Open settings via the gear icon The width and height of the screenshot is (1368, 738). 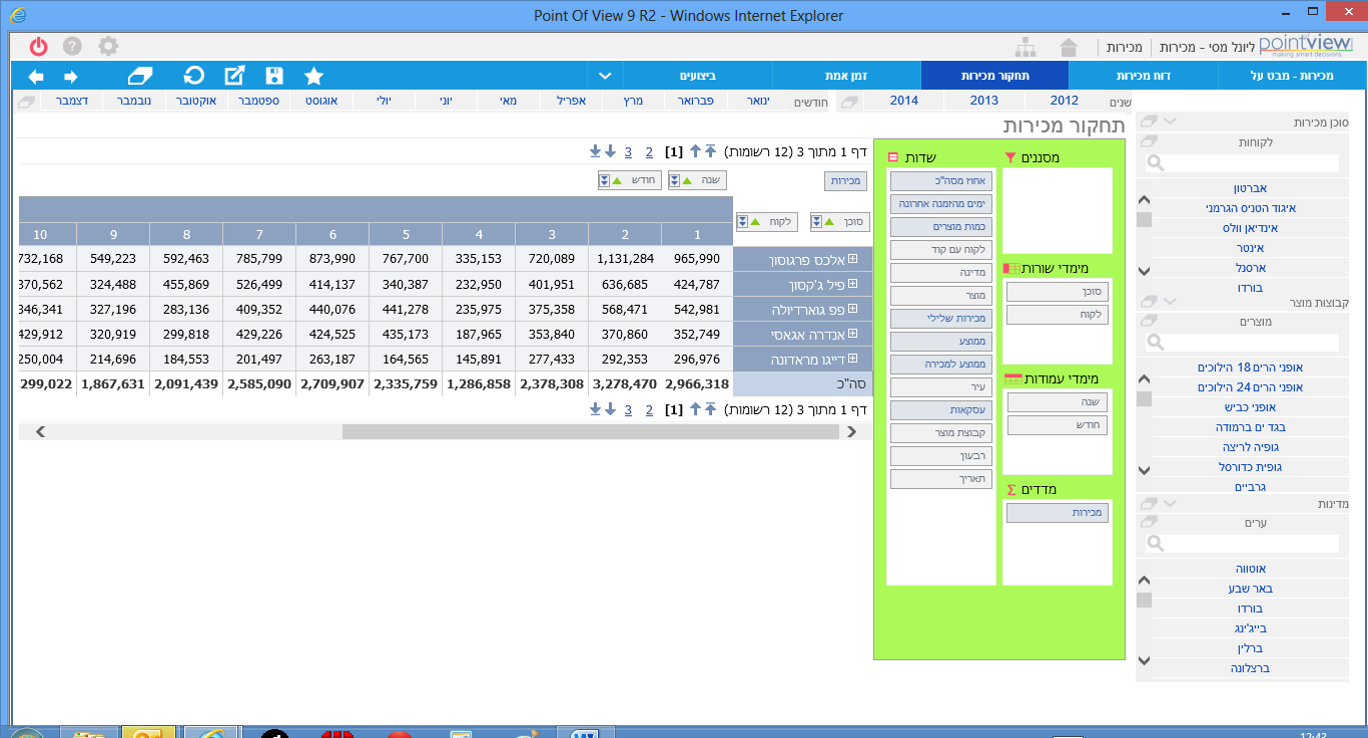108,46
